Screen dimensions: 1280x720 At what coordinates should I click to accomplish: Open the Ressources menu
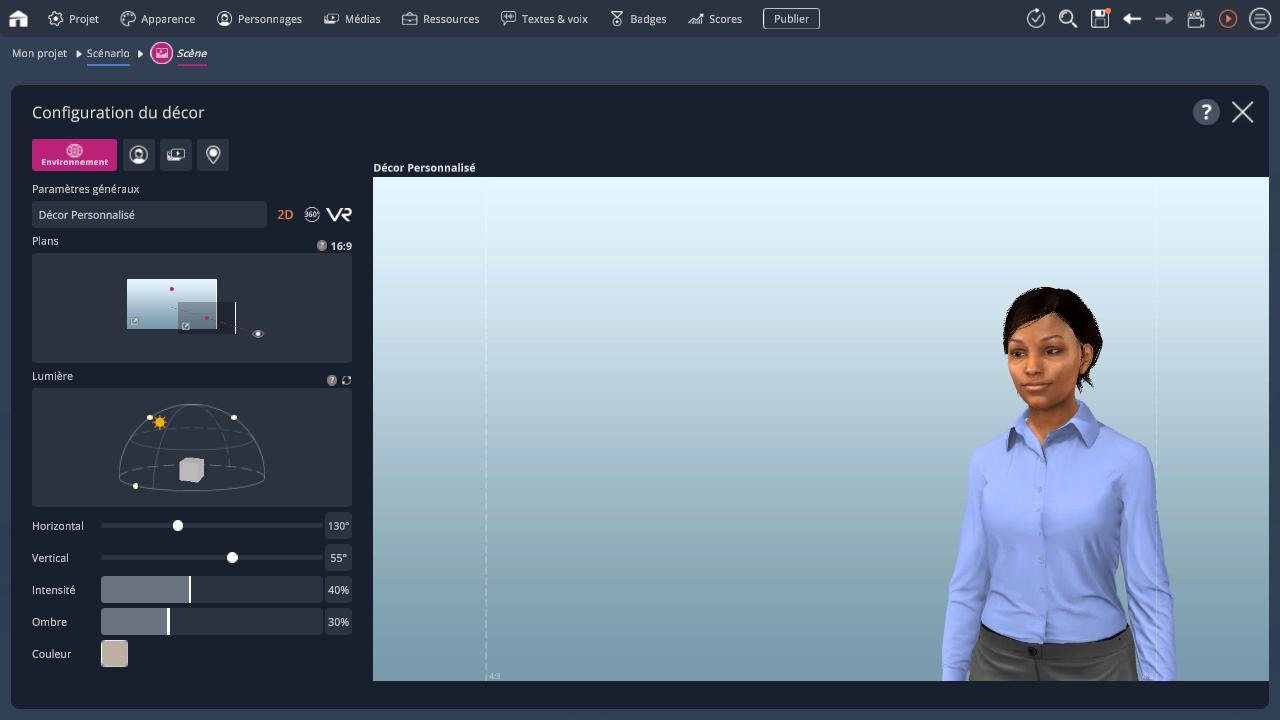[440, 19]
